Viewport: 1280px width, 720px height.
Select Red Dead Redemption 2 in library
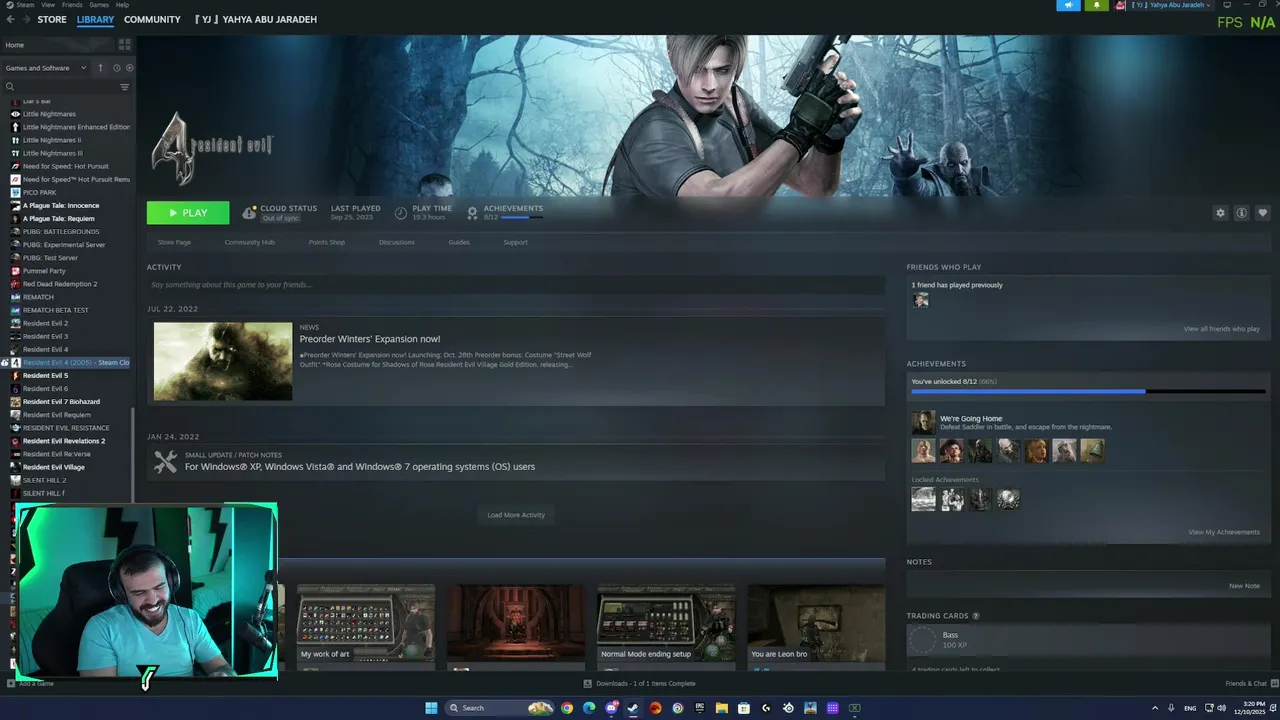(60, 284)
